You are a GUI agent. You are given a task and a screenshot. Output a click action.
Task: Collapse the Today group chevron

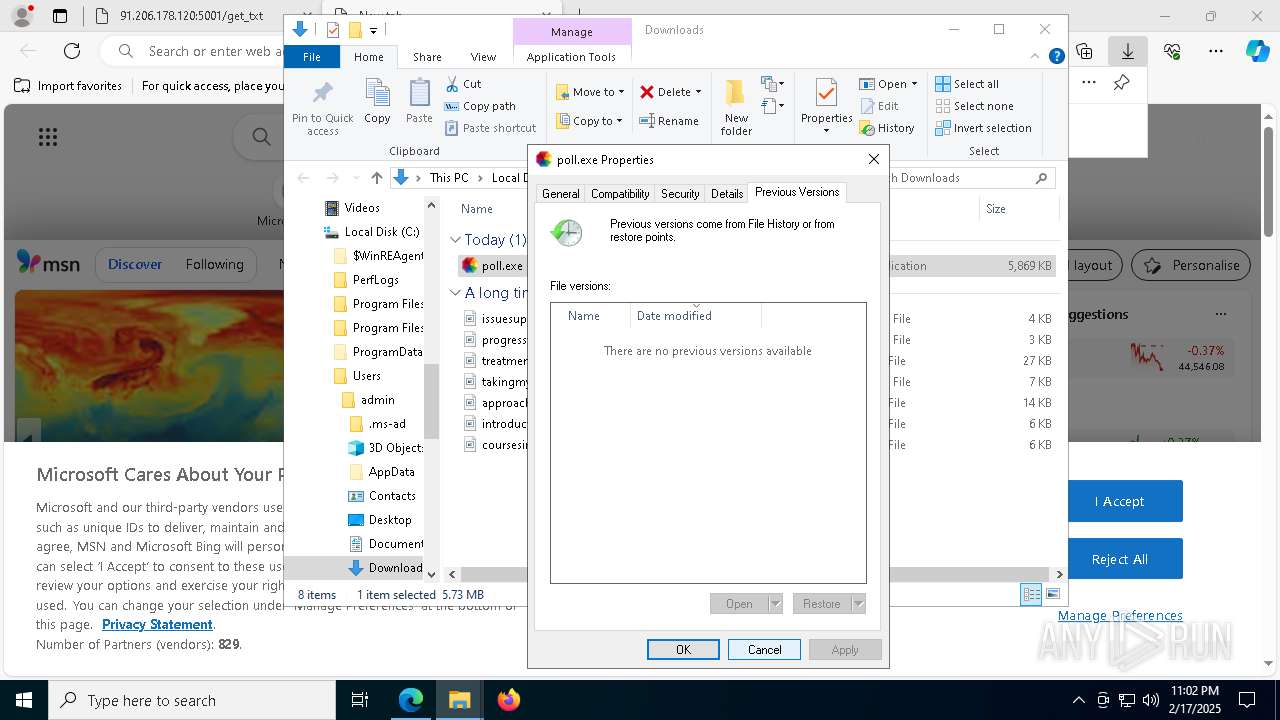455,240
